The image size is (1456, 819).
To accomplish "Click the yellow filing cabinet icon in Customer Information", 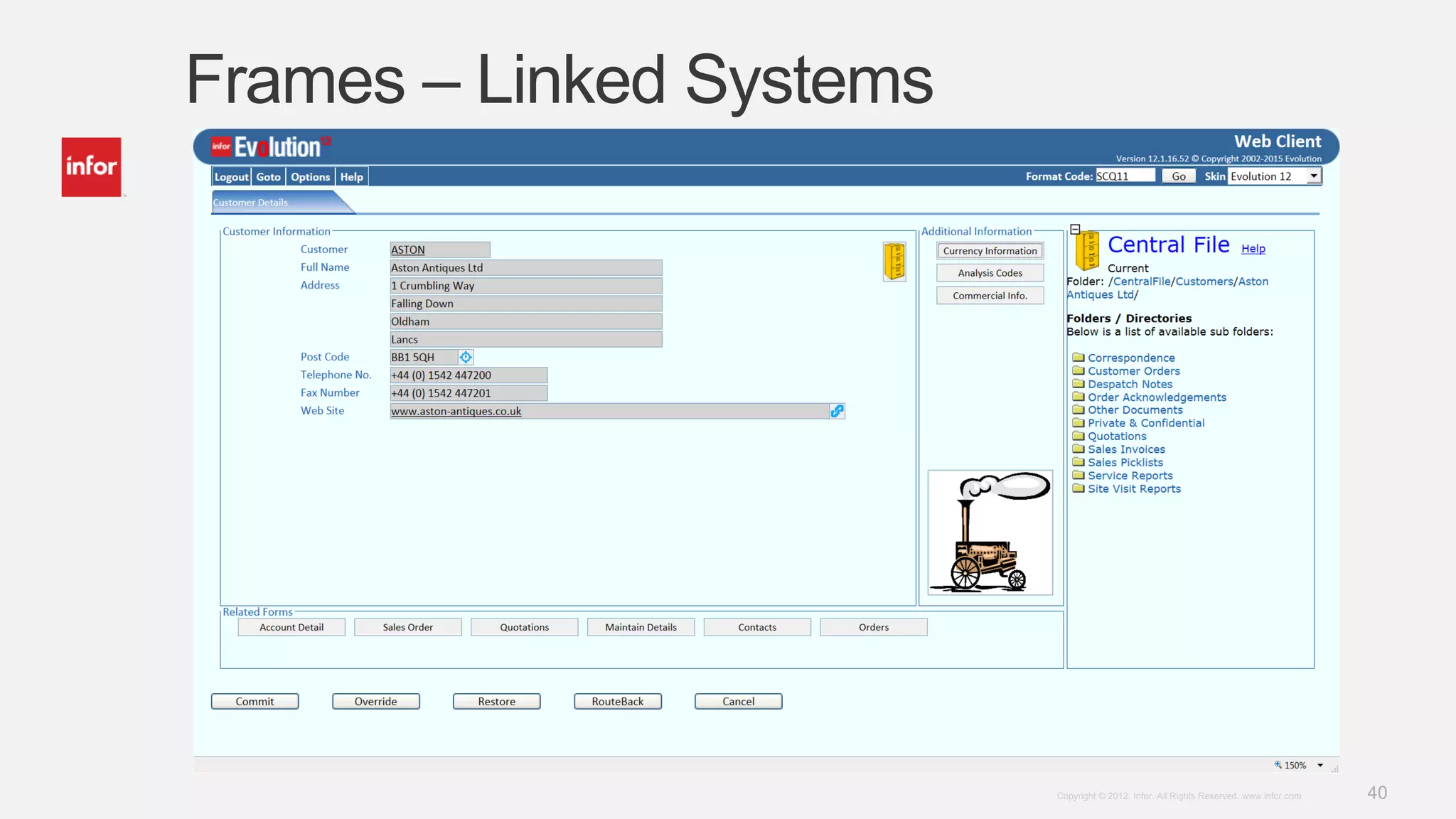I will (x=894, y=261).
